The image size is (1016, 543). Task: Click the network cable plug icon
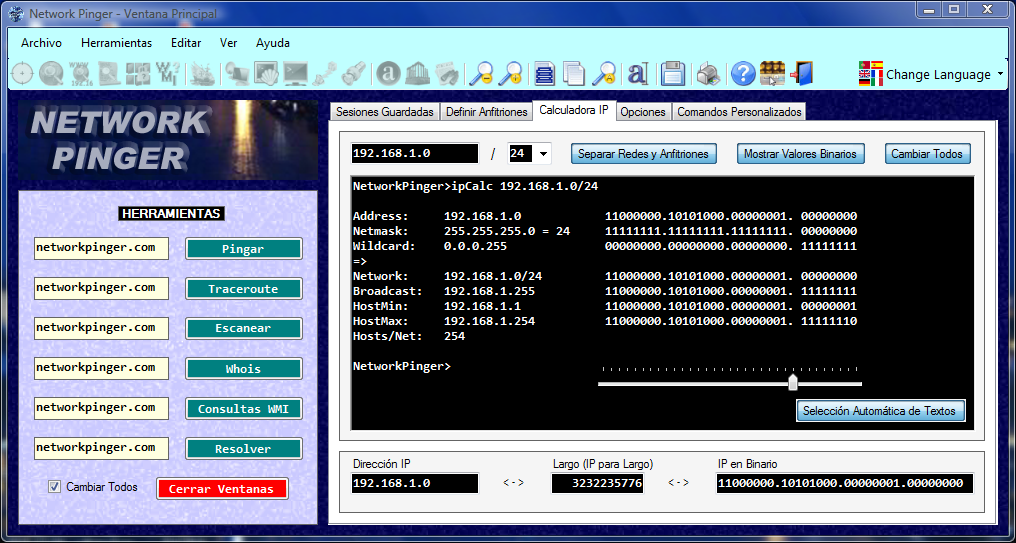[x=325, y=73]
